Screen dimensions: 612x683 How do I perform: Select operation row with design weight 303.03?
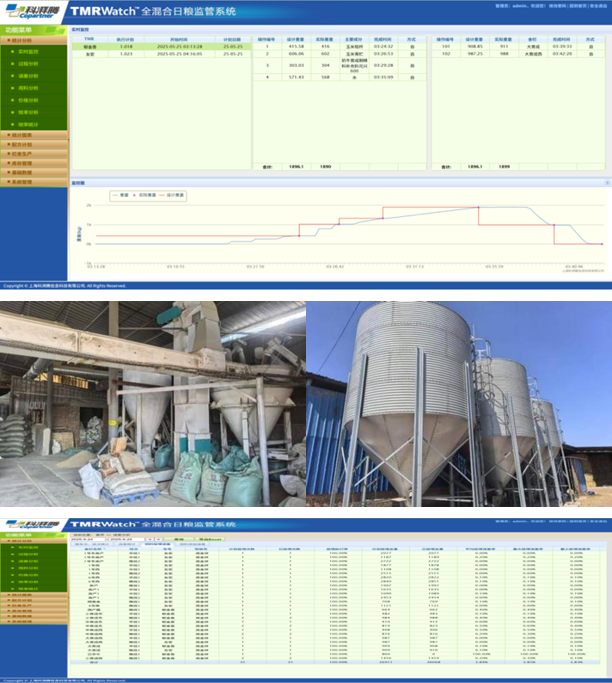339,65
